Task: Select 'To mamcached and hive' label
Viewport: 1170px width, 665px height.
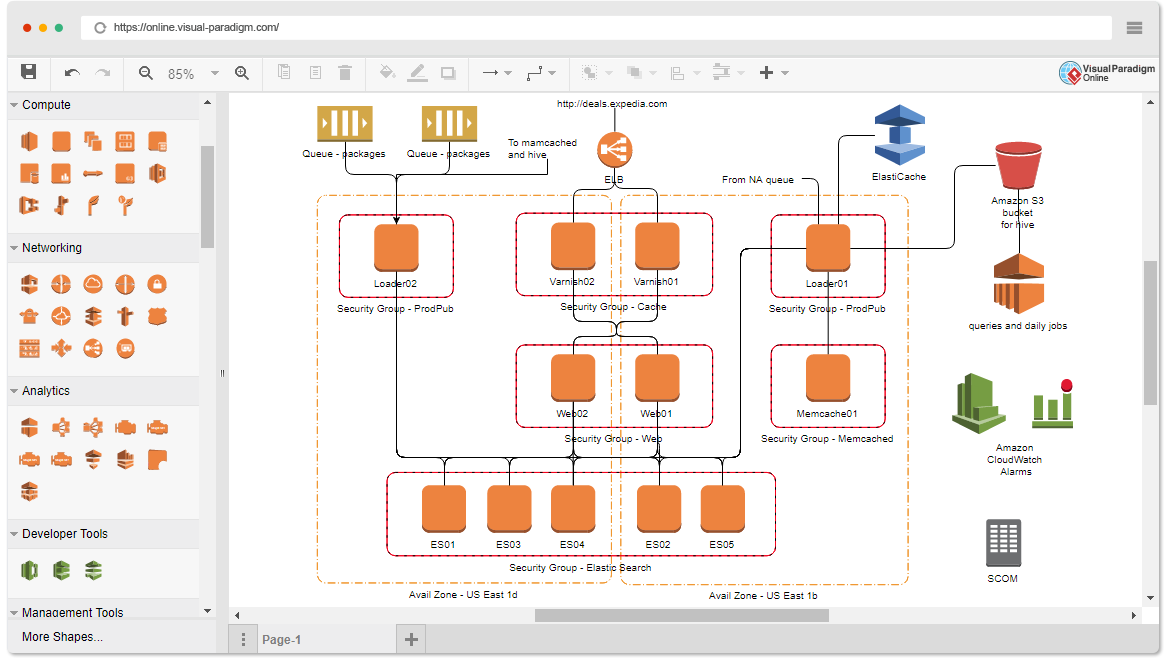Action: tap(542, 149)
